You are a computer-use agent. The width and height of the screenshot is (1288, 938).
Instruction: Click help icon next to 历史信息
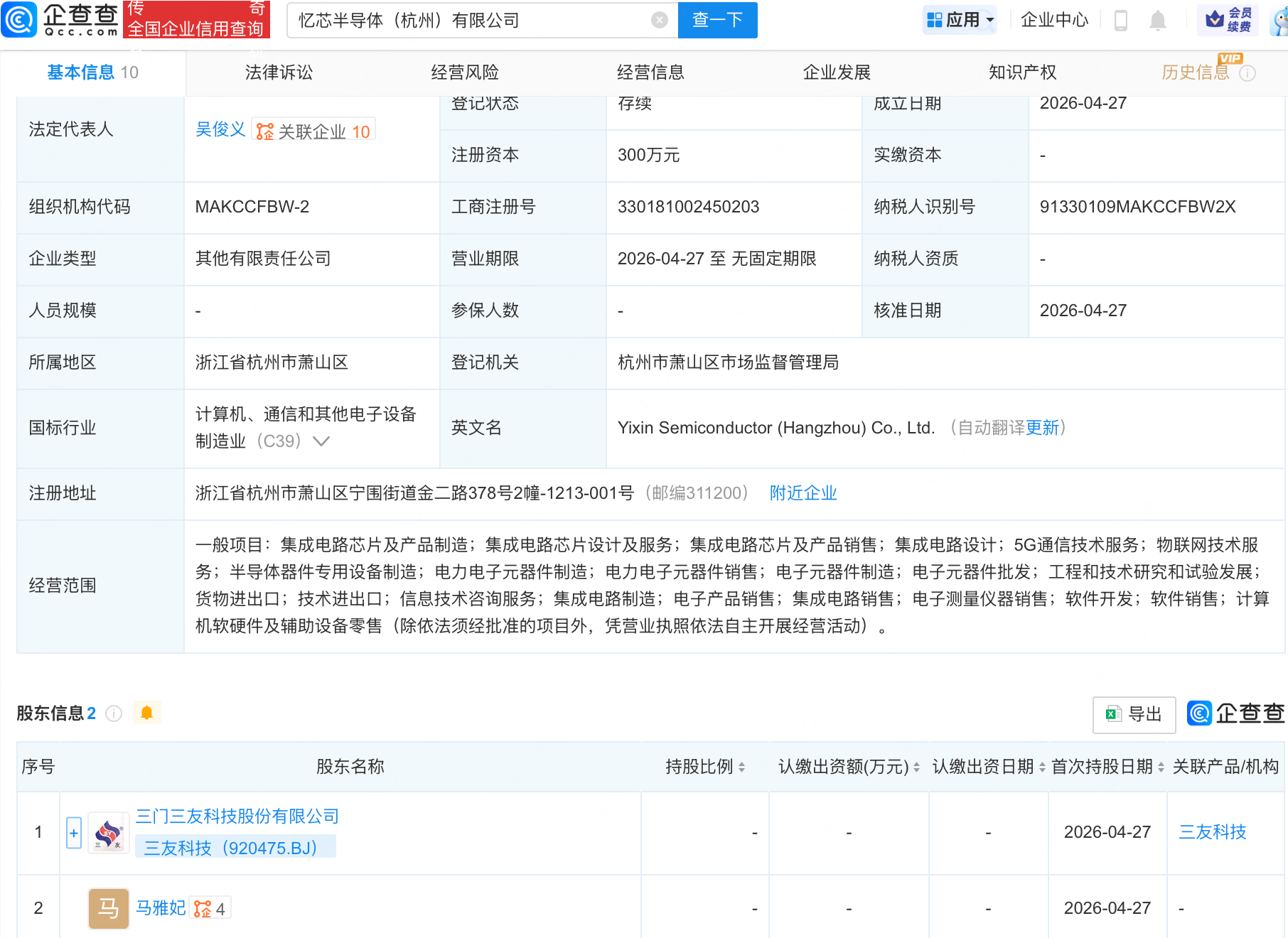[1249, 72]
